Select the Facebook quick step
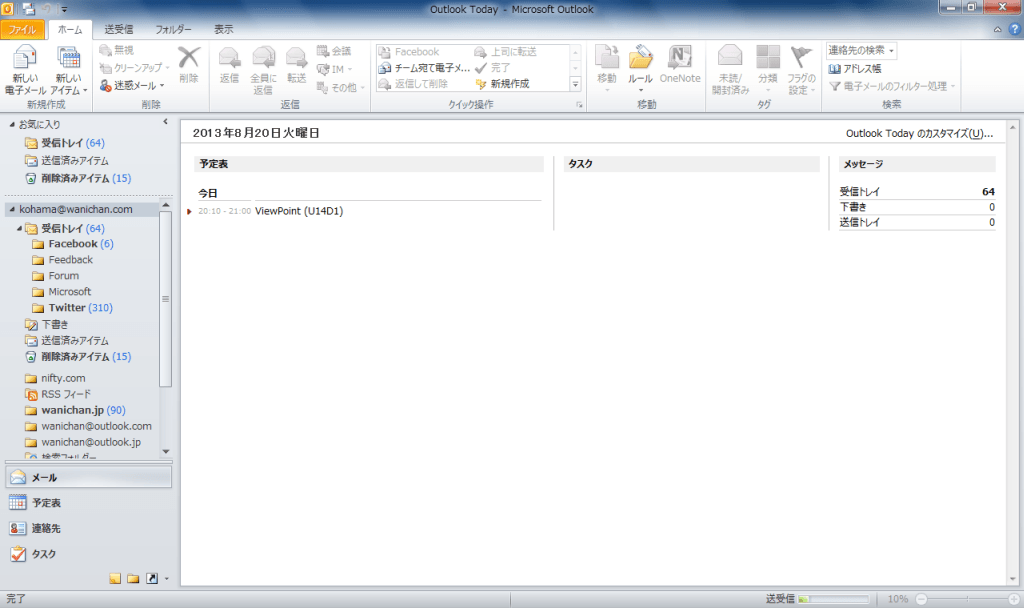The image size is (1024, 608). 409,52
